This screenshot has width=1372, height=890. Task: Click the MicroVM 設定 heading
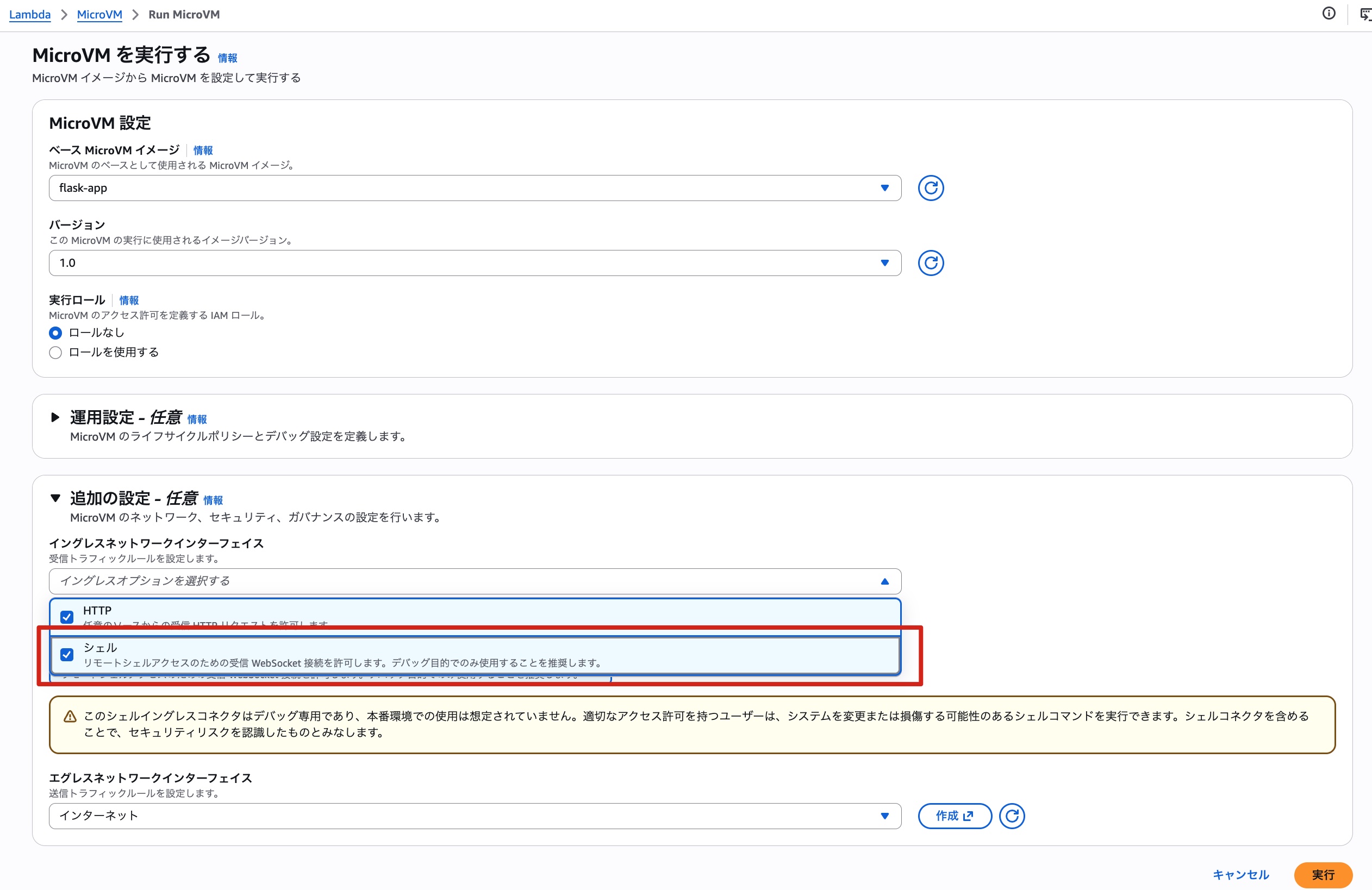coord(99,123)
